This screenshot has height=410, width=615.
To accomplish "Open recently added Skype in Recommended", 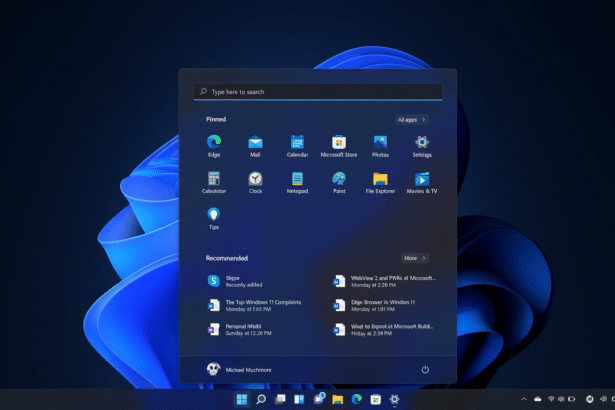I will 235,281.
